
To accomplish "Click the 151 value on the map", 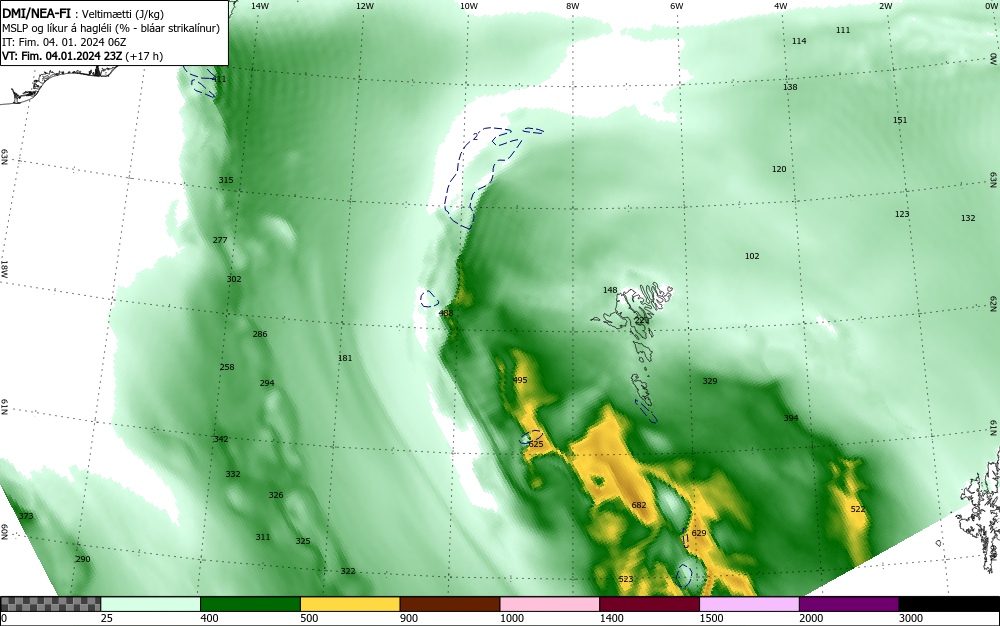I will [x=900, y=120].
